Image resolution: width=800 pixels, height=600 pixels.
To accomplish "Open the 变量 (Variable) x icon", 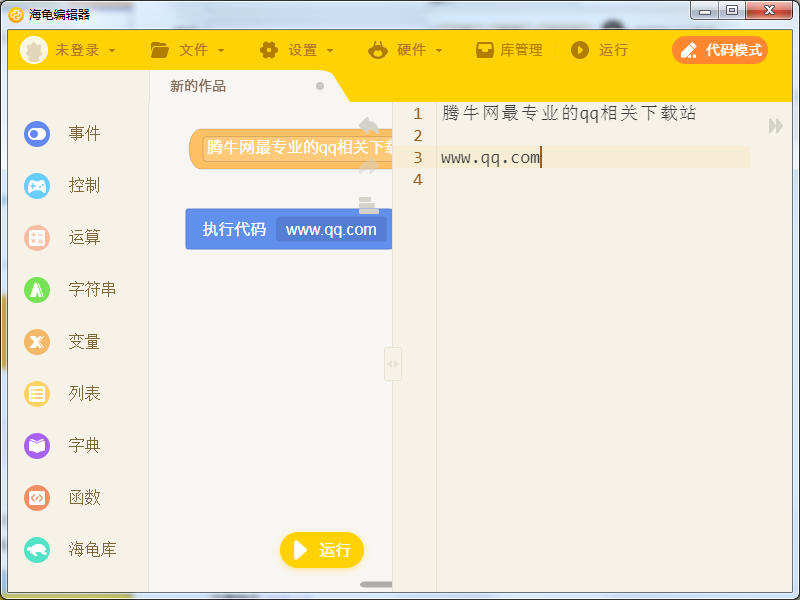I will [37, 342].
